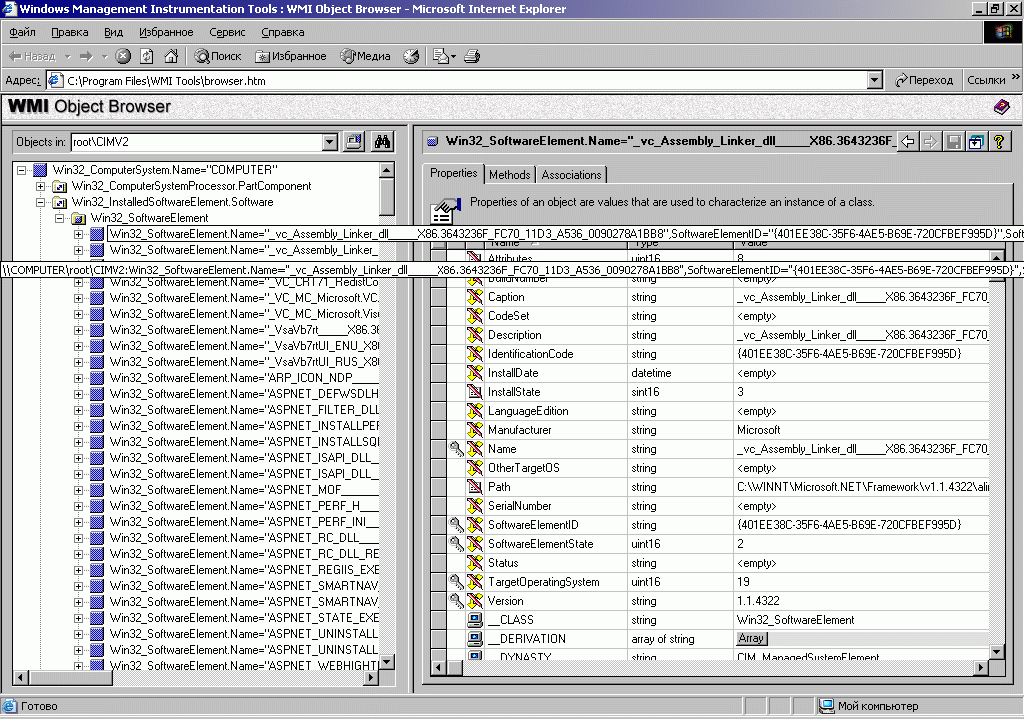Click tree horizontal scrollbar right arrow
1024x719 pixels.
(371, 677)
